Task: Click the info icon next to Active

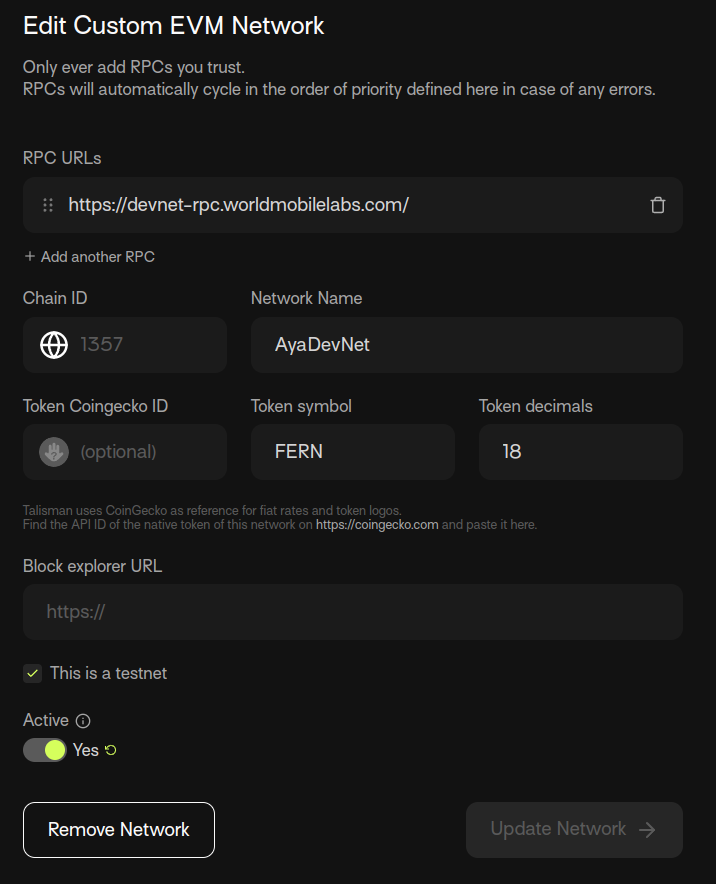Action: [83, 721]
